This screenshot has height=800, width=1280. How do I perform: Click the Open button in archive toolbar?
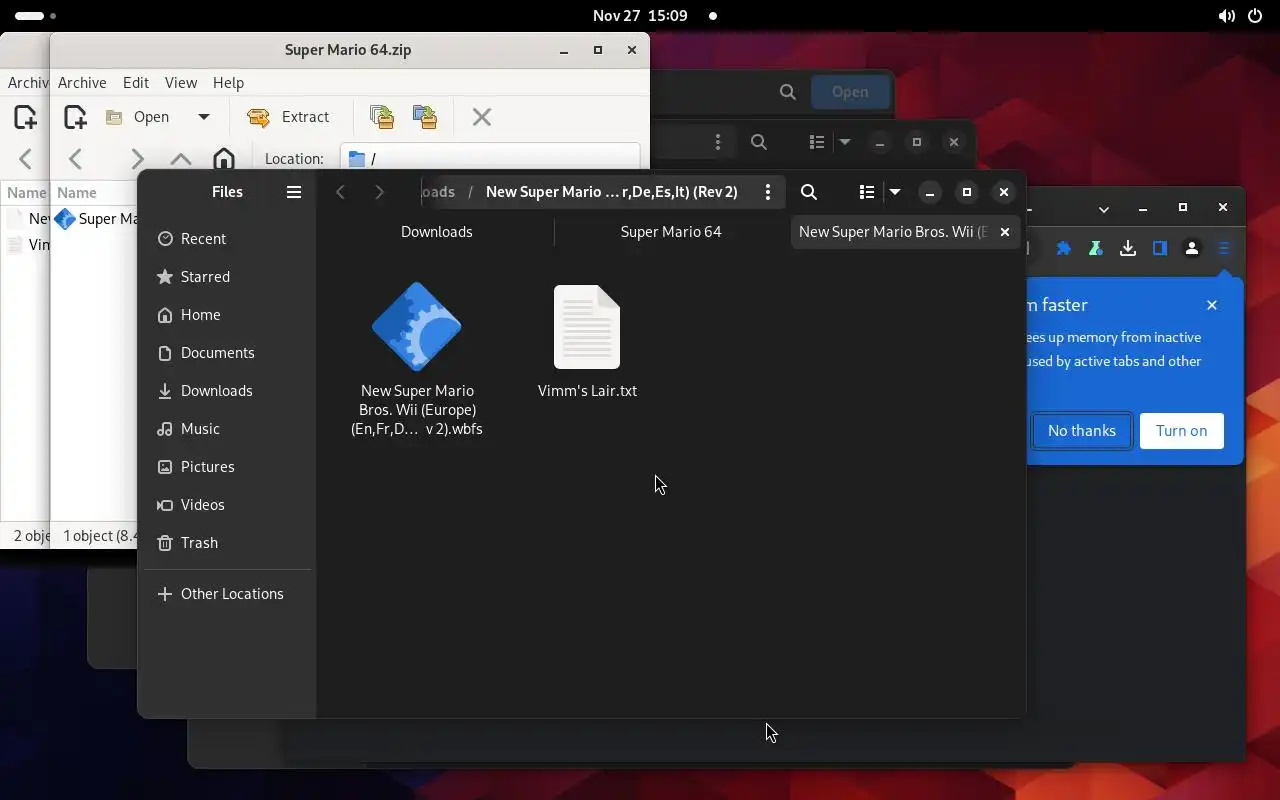(x=140, y=117)
